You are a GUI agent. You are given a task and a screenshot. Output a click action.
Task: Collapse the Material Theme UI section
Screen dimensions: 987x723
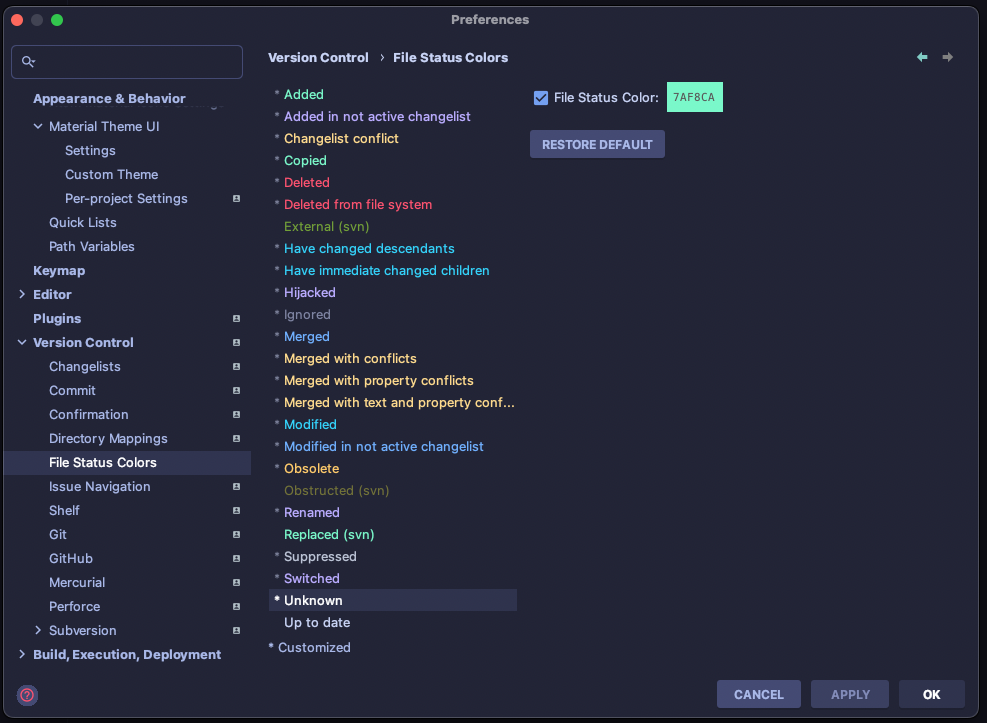pos(38,126)
